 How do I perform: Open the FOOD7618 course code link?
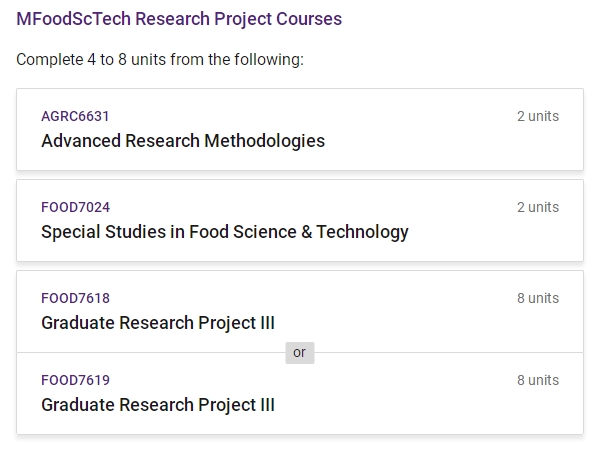pos(75,298)
